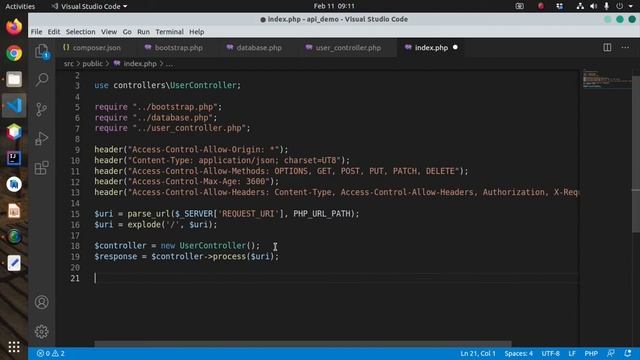Click the UserController text on line 3

[x=204, y=85]
